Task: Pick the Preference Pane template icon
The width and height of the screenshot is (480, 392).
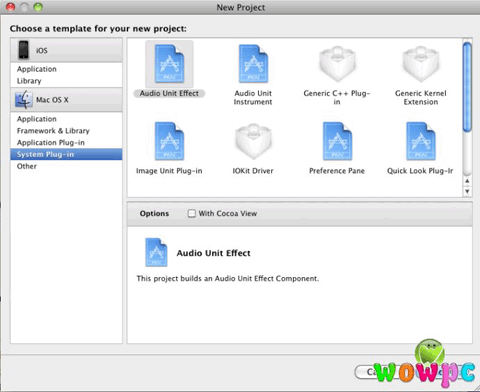Action: [x=337, y=141]
